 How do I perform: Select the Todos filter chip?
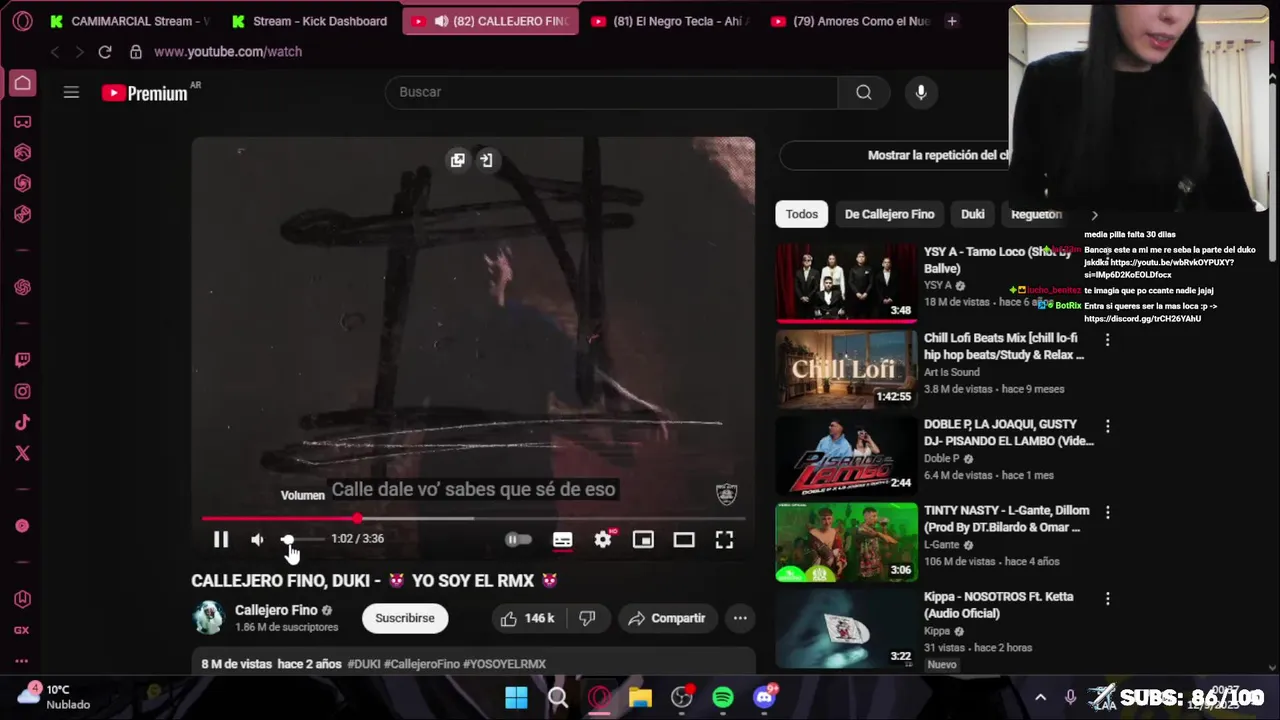click(801, 214)
